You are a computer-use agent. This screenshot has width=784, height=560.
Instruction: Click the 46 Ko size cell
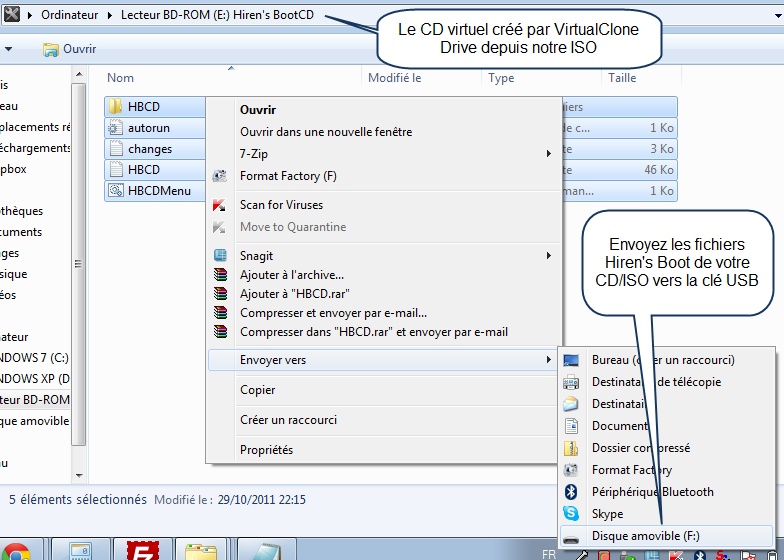[659, 170]
